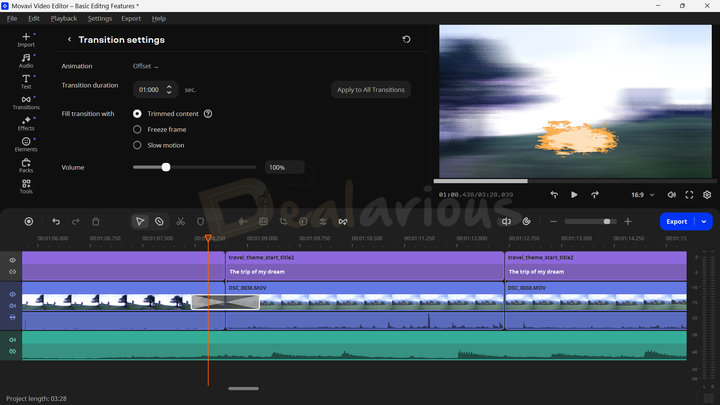
Task: Open the Audio library panel
Action: (x=26, y=61)
